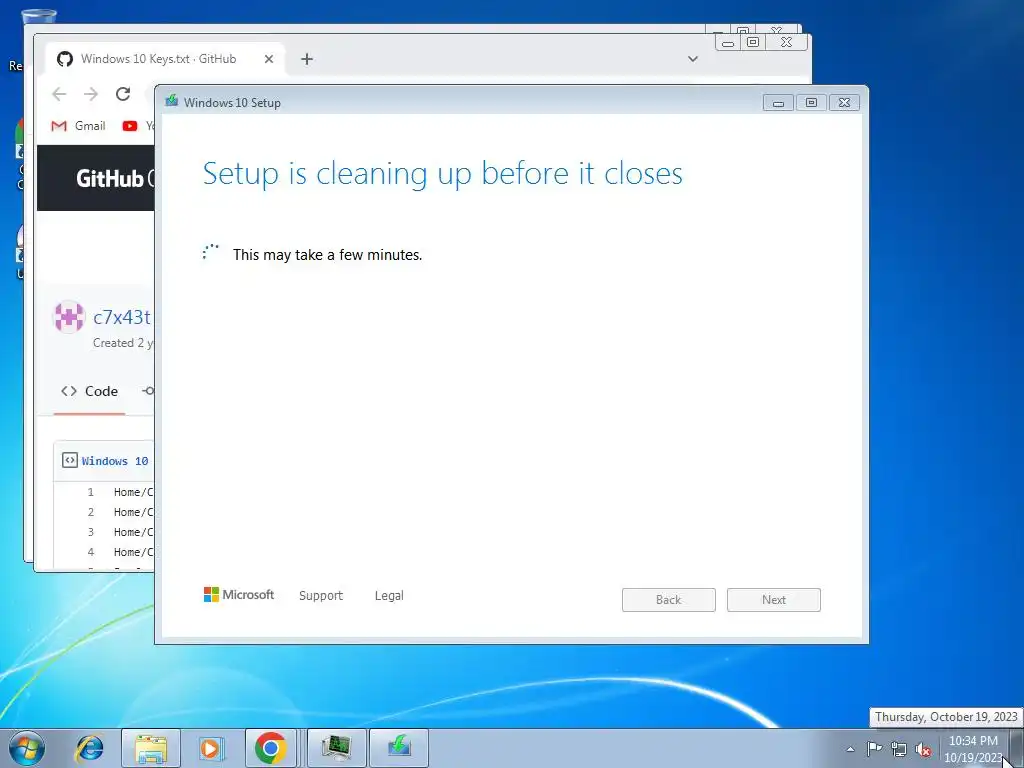Click the Next button in Windows 10 Setup

773,600
